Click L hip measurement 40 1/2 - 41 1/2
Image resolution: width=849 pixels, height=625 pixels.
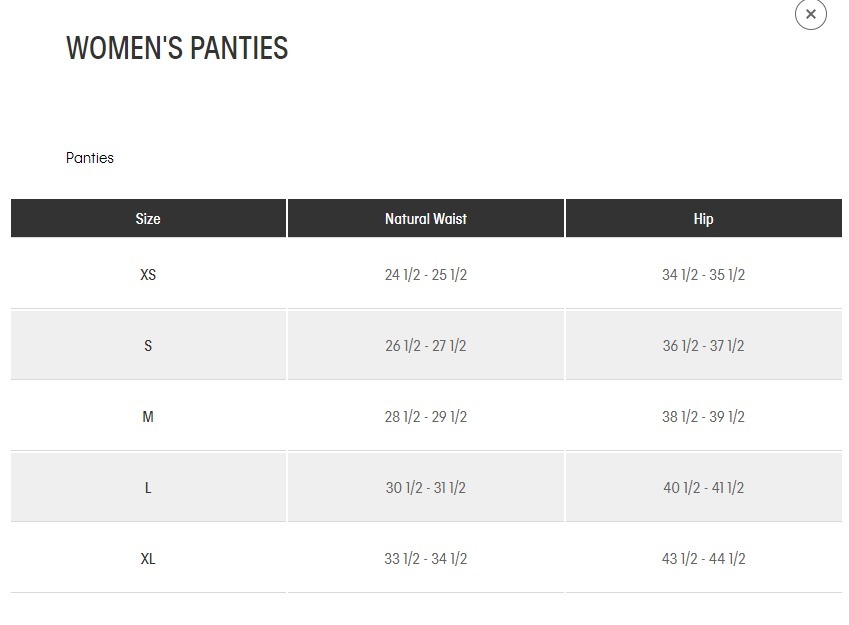703,488
